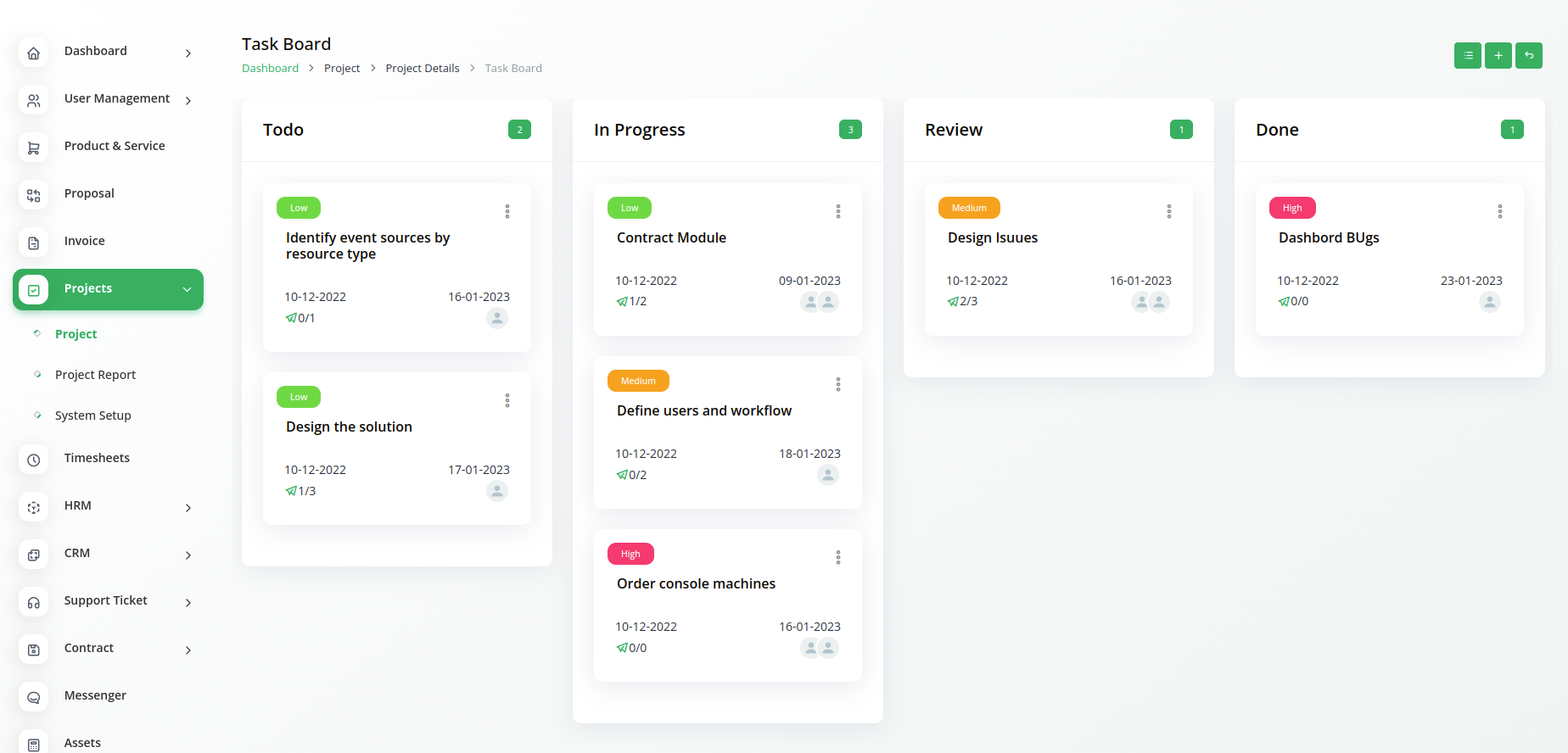1568x753 pixels.
Task: Click the Timesheets clock icon in sidebar
Action: pos(34,460)
